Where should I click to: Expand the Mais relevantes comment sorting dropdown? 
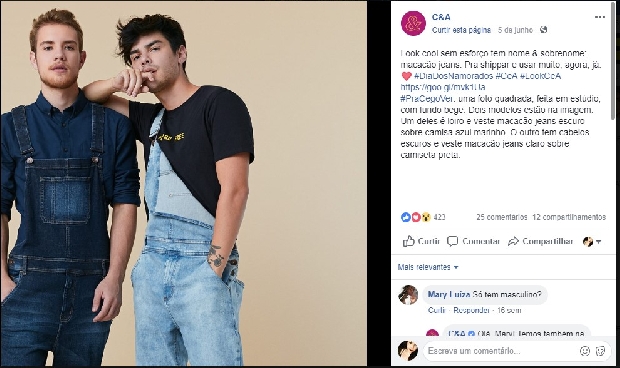coord(428,267)
